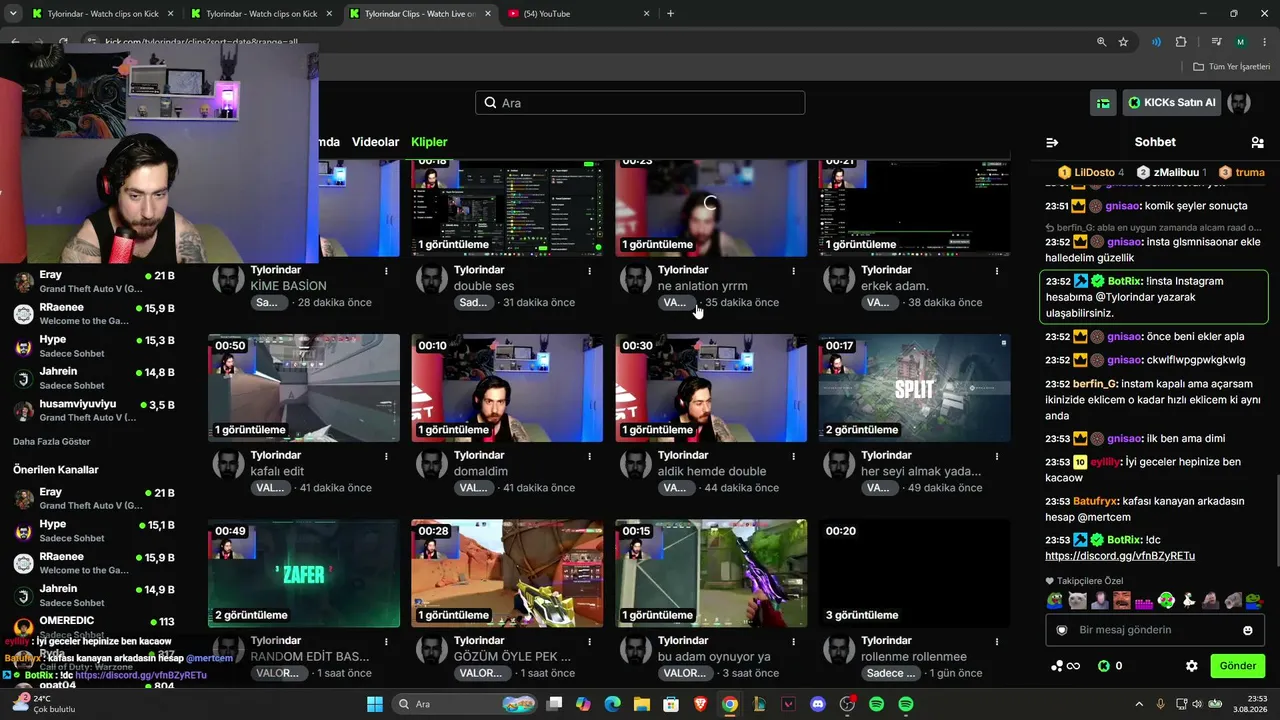Screen dimensions: 1280x720
Task: Open options for 'kafalı edit' clip
Action: point(387,456)
